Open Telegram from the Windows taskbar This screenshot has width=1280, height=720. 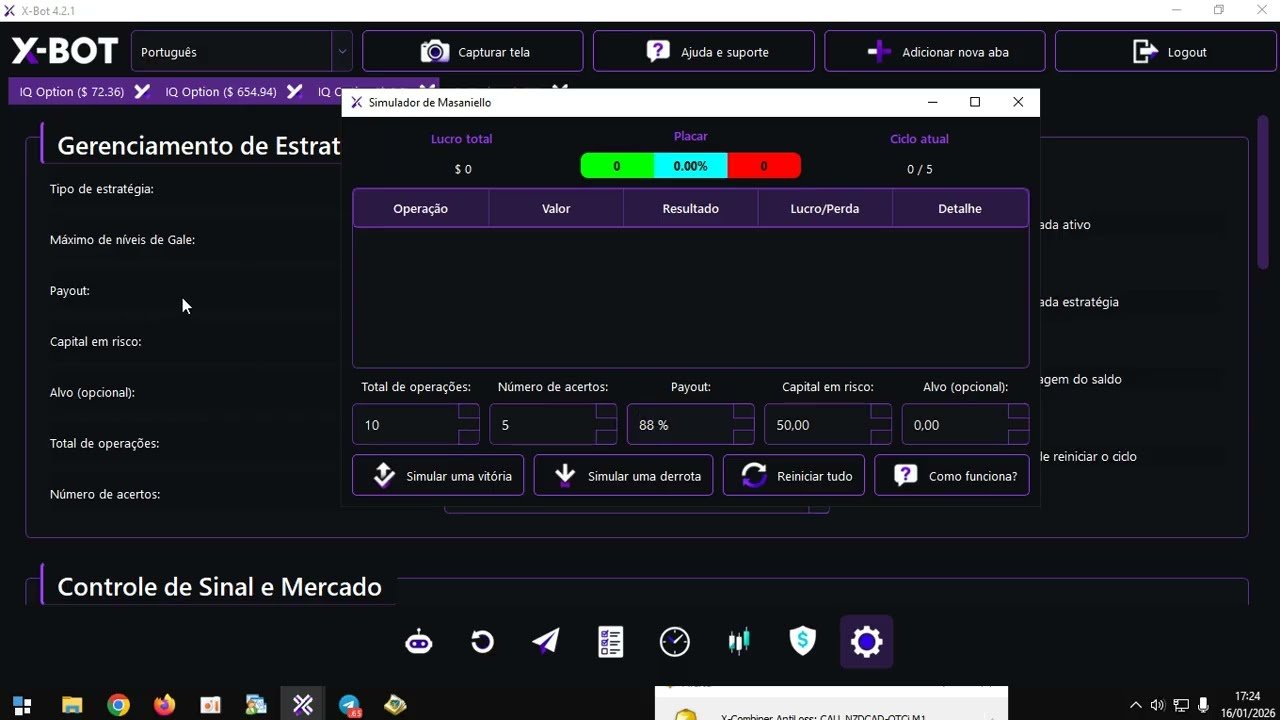349,704
